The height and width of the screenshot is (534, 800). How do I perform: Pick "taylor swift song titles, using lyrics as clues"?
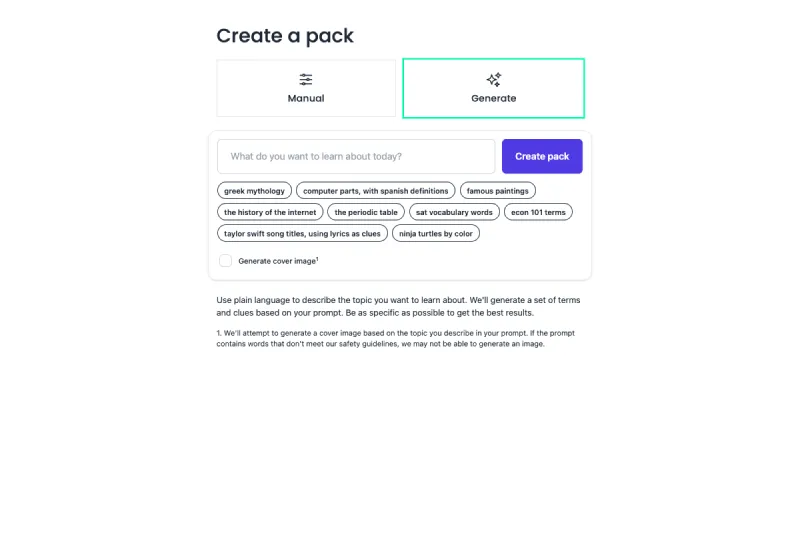[x=302, y=233]
